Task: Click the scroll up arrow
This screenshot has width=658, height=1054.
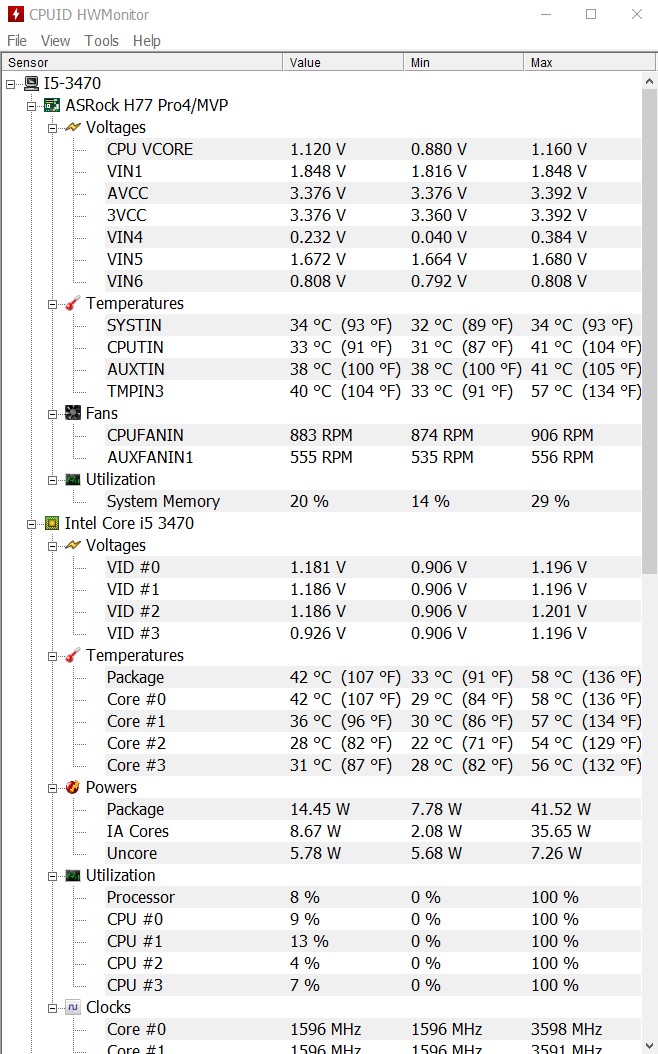Action: (649, 81)
